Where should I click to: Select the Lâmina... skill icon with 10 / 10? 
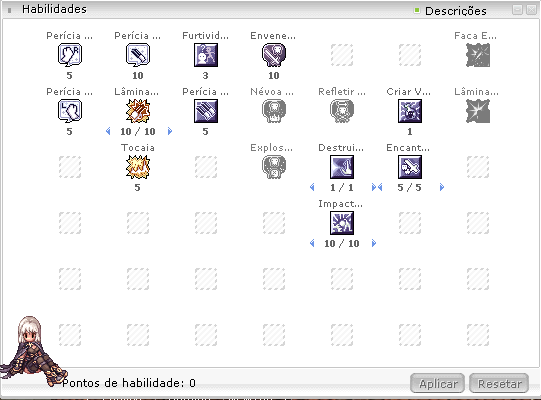[x=138, y=111]
